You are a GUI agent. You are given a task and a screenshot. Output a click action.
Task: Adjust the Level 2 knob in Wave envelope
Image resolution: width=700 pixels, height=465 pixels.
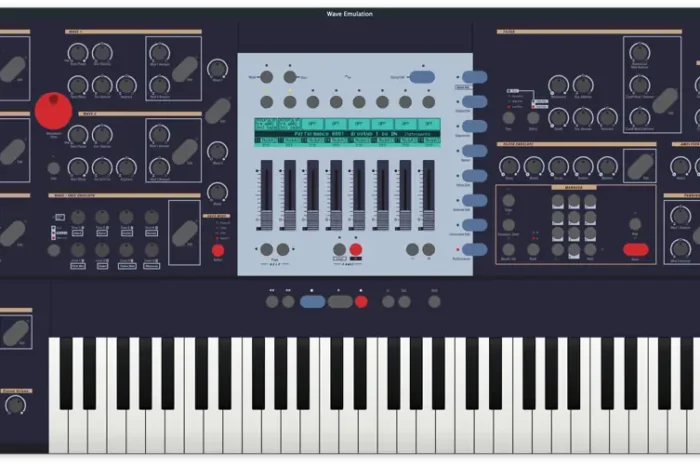point(102,250)
